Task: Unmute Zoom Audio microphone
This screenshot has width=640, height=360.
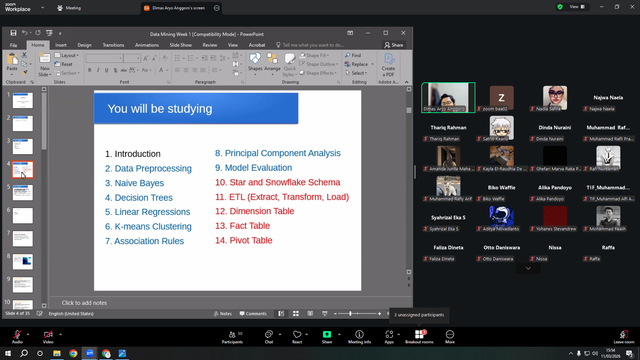Action: 17,337
